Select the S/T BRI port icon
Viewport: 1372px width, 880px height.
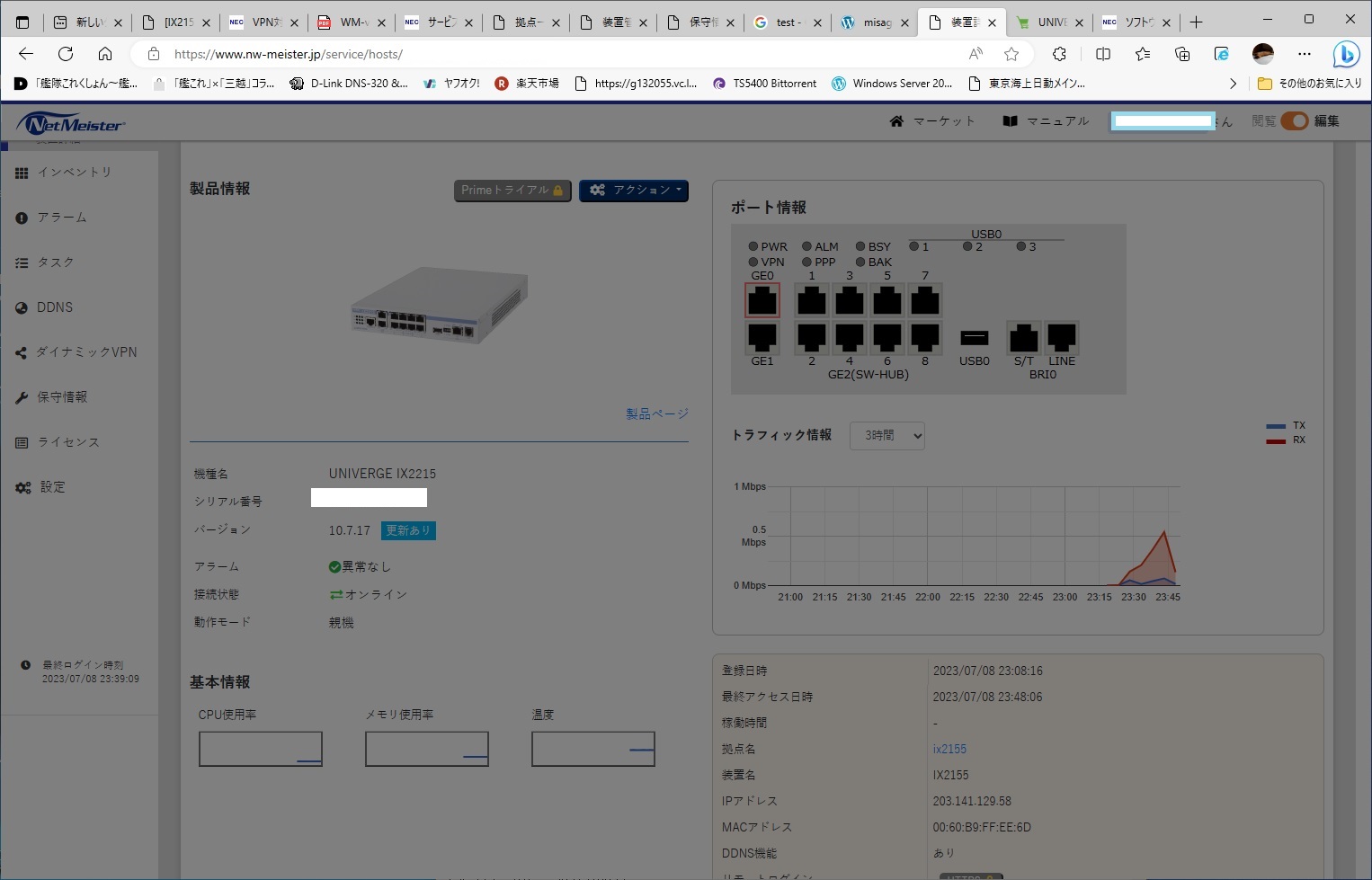point(1023,338)
